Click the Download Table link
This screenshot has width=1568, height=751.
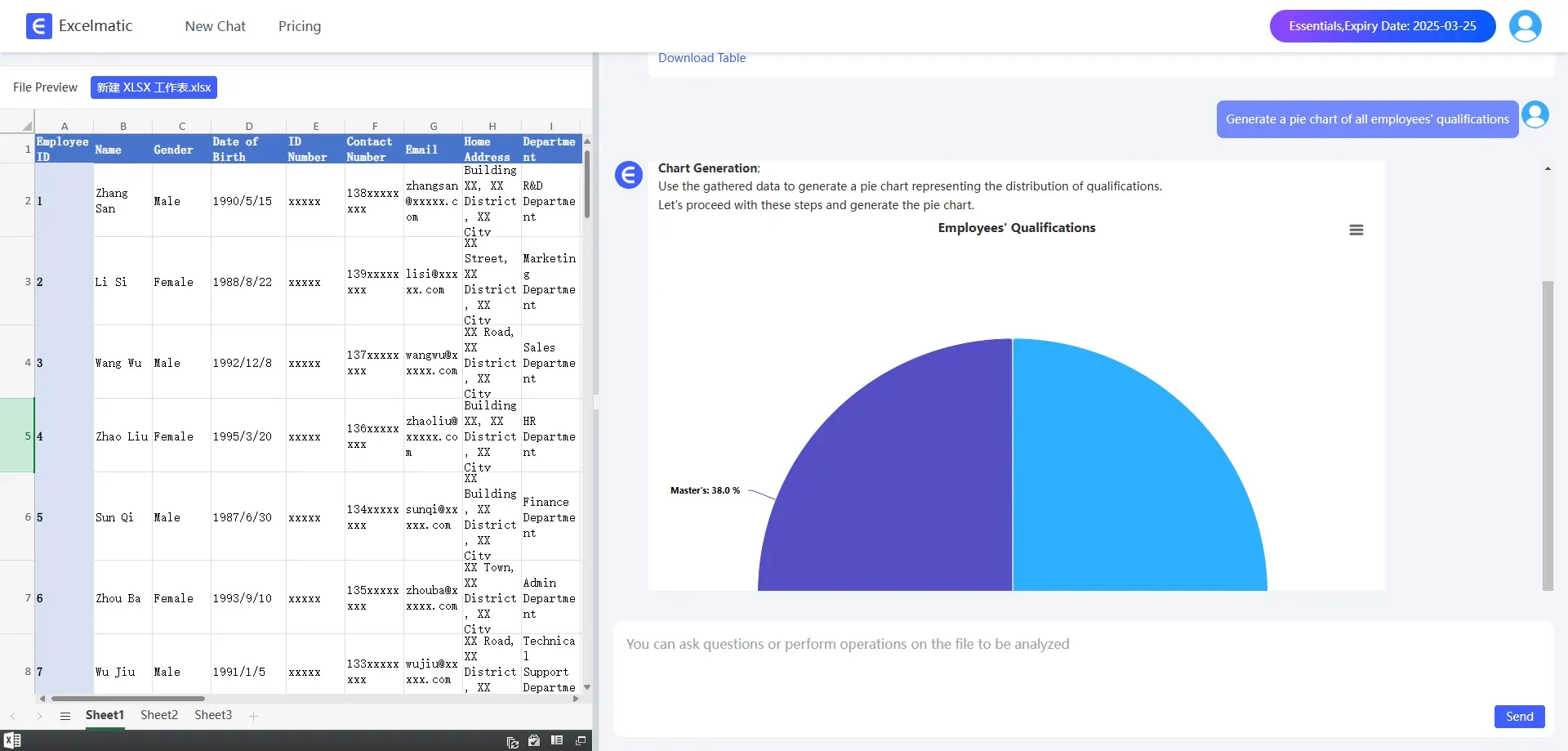[x=702, y=58]
